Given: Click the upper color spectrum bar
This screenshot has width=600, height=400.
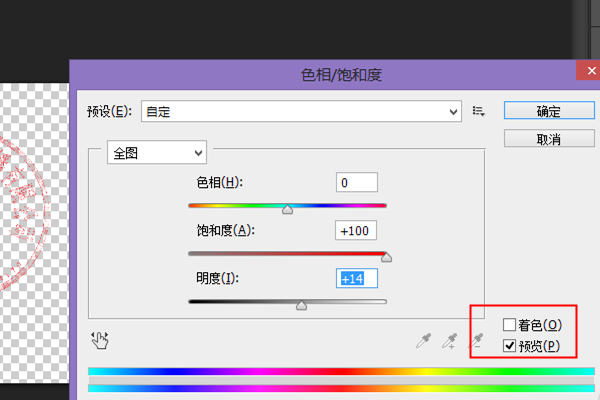Looking at the screenshot, I should point(341,371).
